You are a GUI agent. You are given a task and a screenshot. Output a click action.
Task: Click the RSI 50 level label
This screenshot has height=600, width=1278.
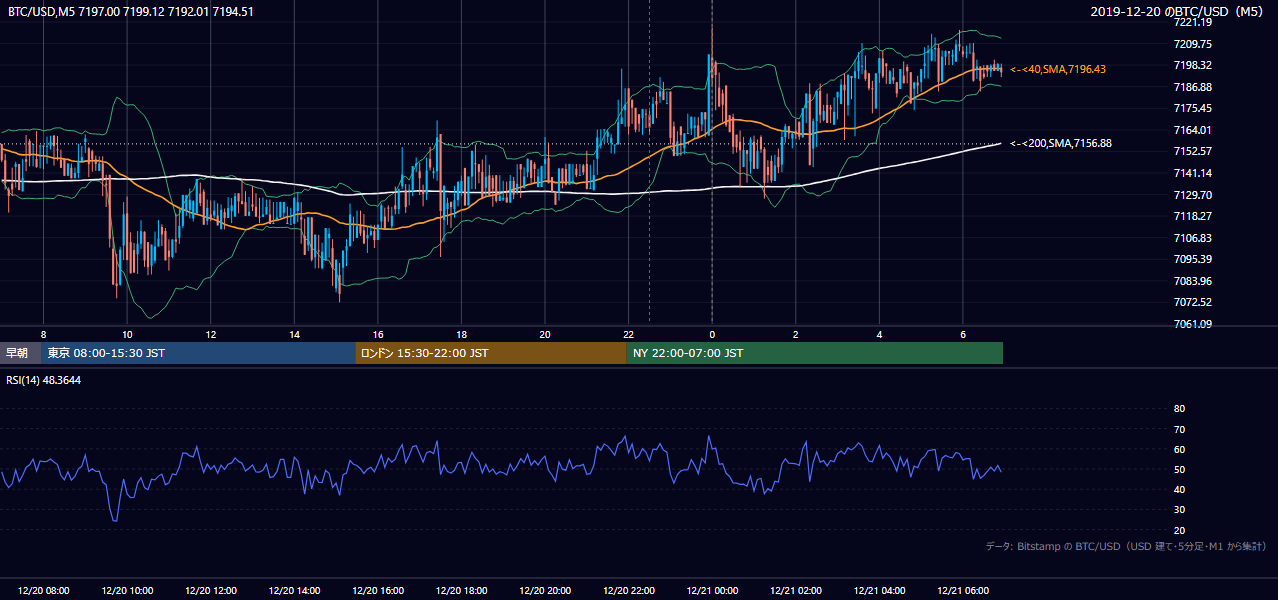click(1179, 469)
